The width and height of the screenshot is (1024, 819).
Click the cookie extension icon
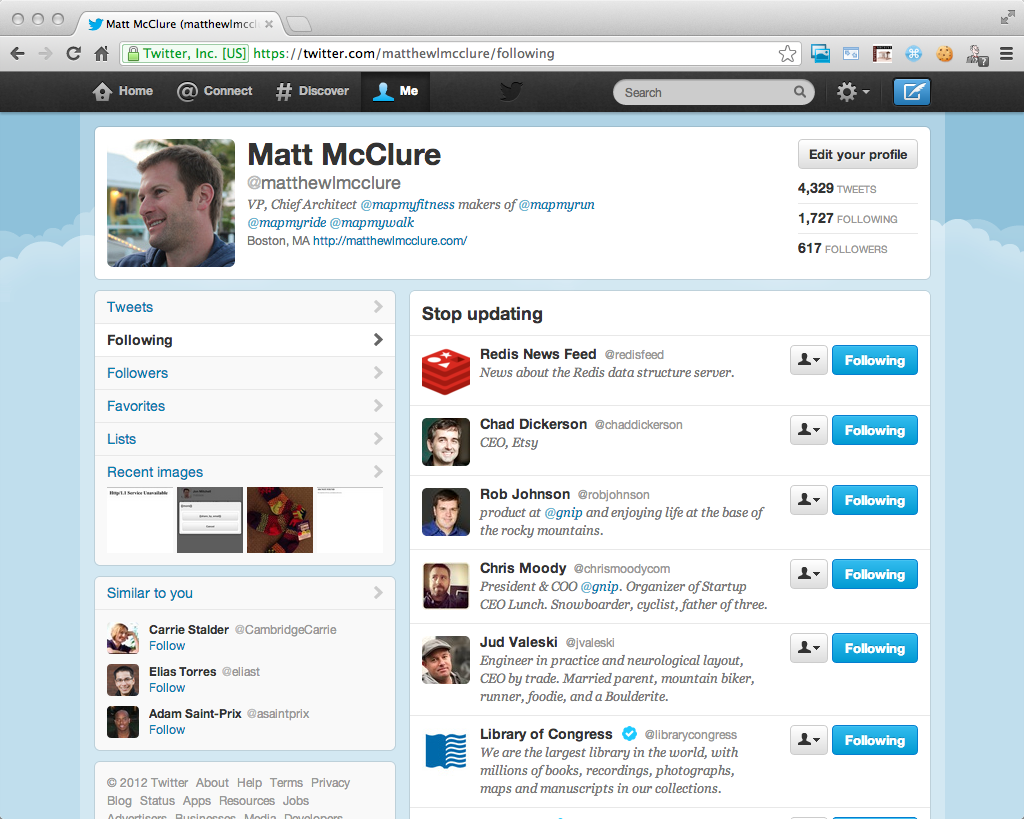[x=944, y=54]
